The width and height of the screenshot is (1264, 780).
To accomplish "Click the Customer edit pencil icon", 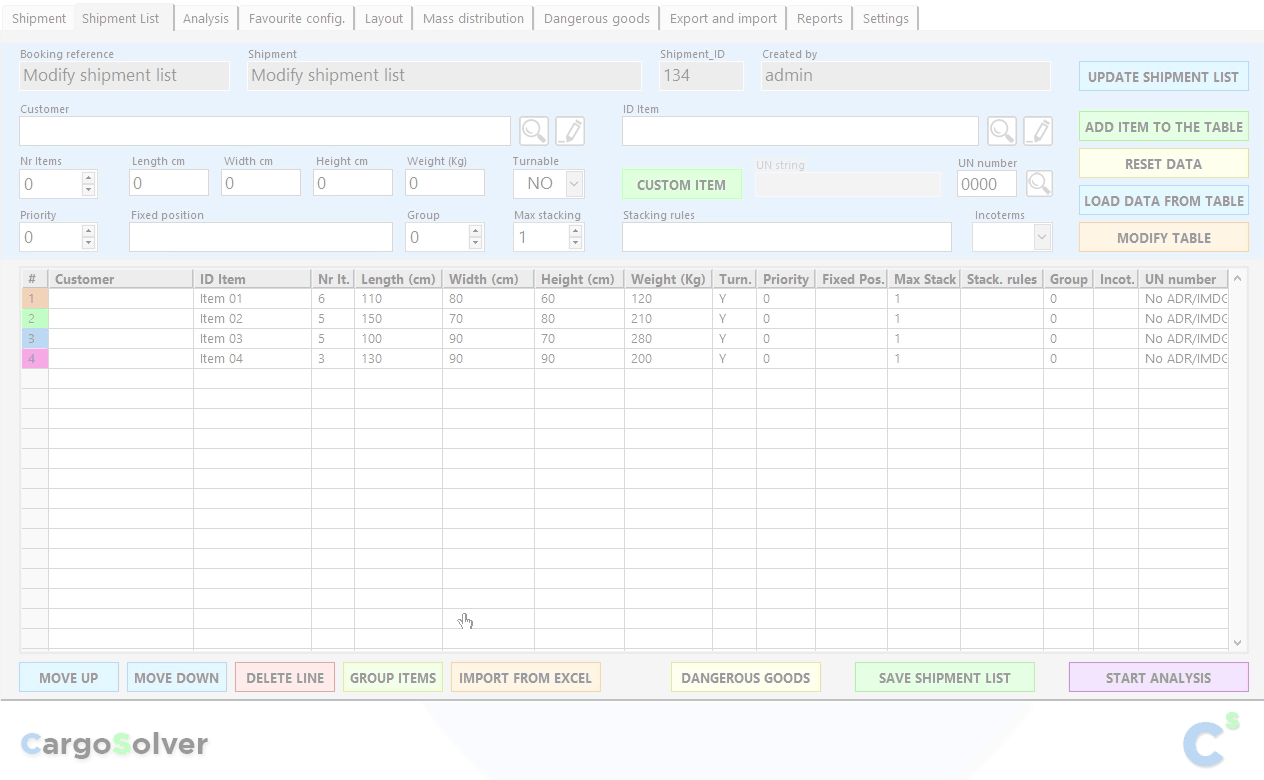I will (570, 131).
